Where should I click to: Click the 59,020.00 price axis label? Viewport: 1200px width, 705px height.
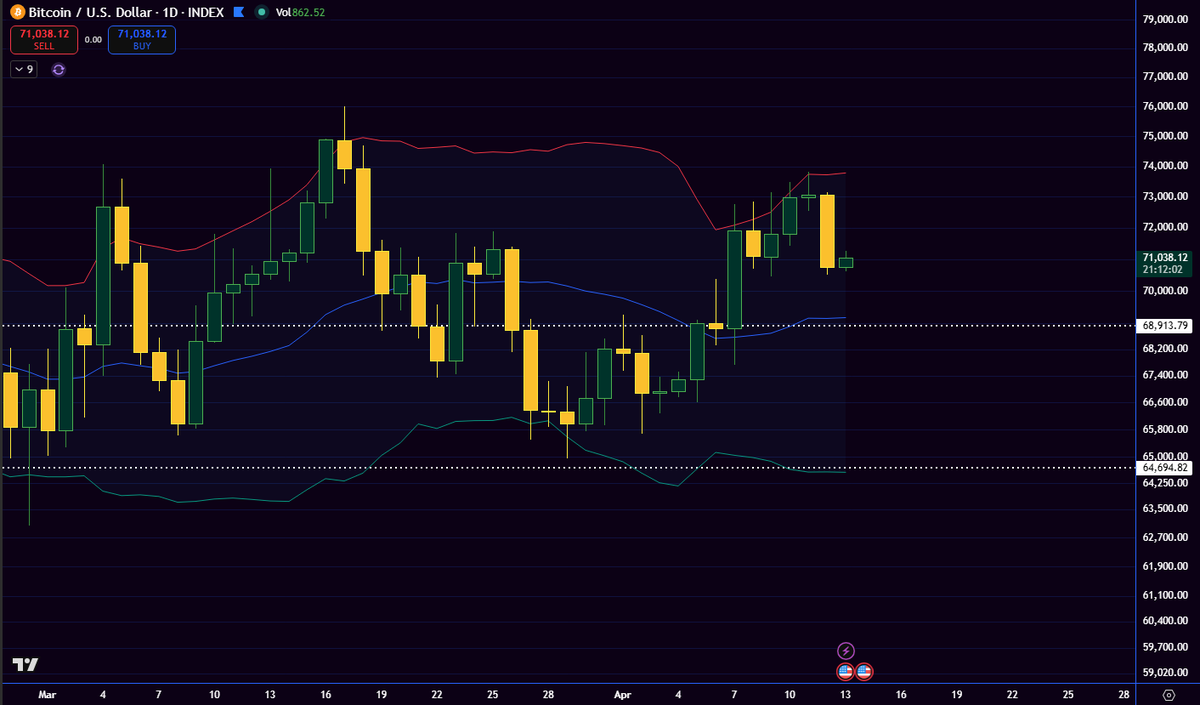coord(1165,673)
